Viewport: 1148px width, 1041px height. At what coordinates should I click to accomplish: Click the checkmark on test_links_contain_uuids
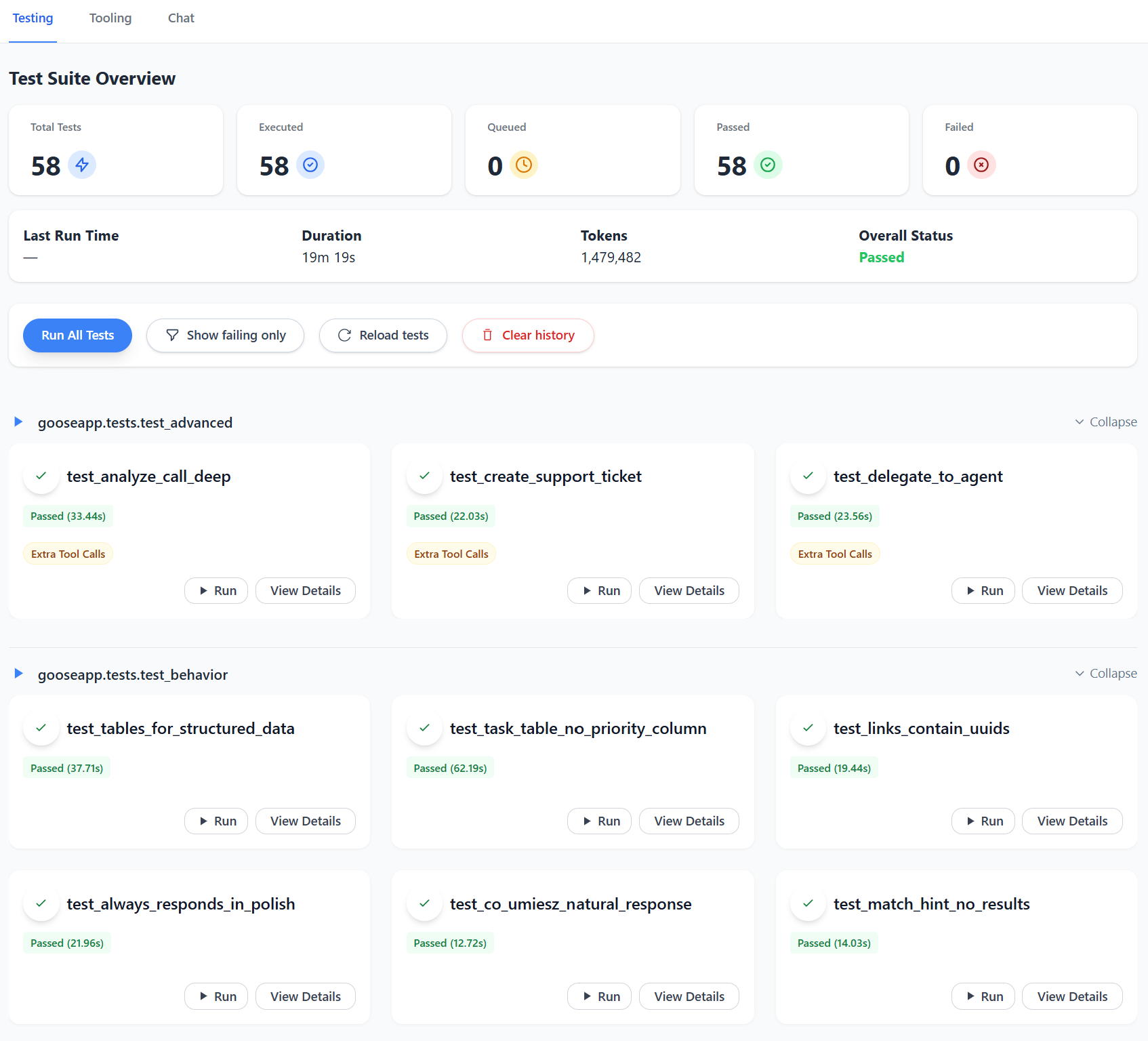(807, 729)
